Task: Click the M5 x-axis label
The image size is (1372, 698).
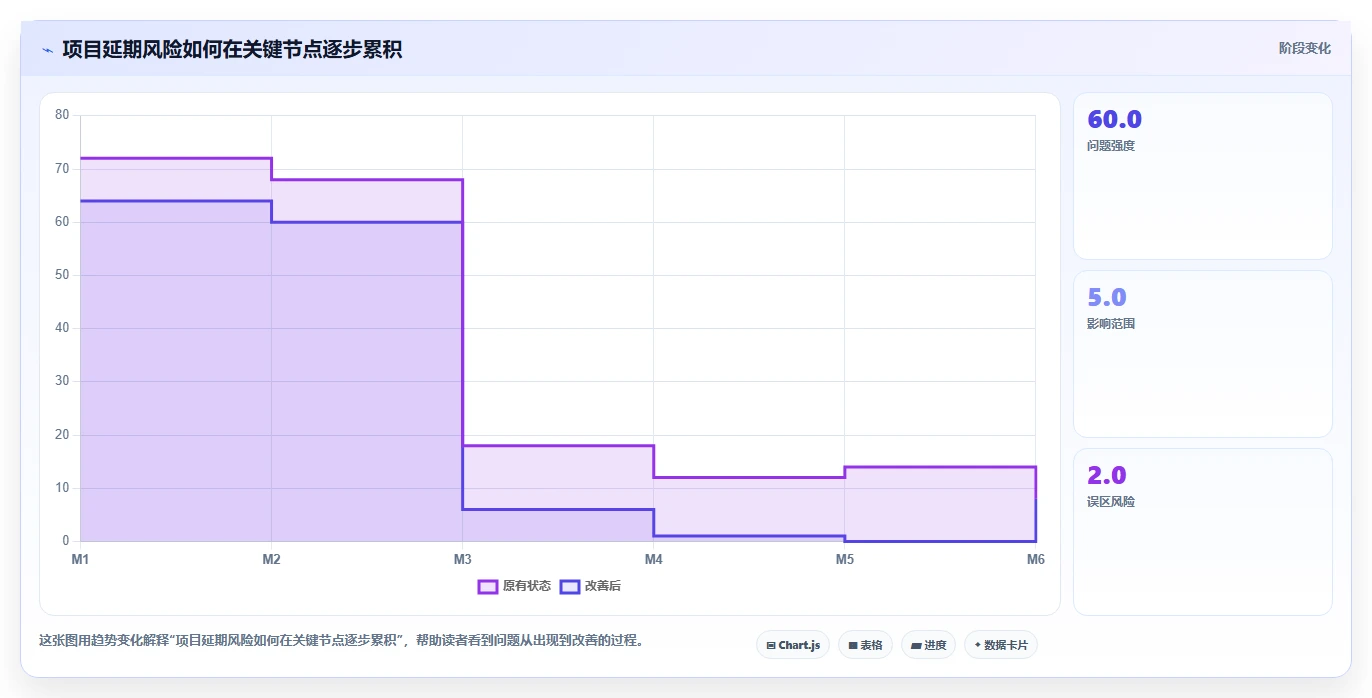Action: [x=844, y=559]
